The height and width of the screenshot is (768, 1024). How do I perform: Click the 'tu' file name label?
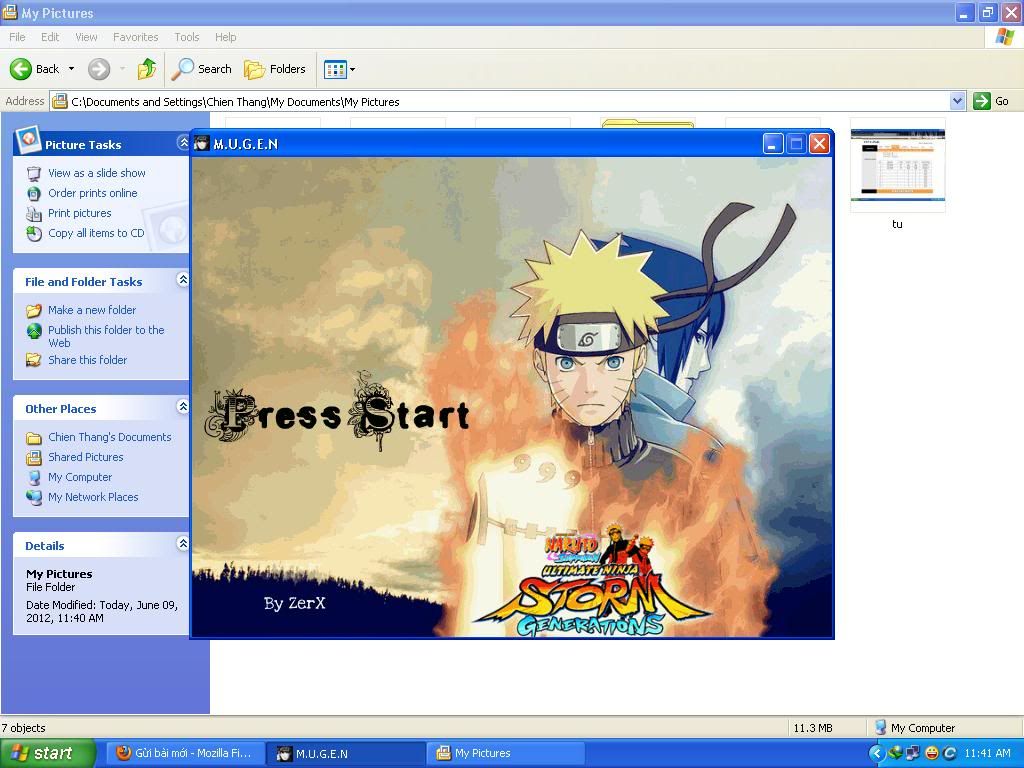897,224
